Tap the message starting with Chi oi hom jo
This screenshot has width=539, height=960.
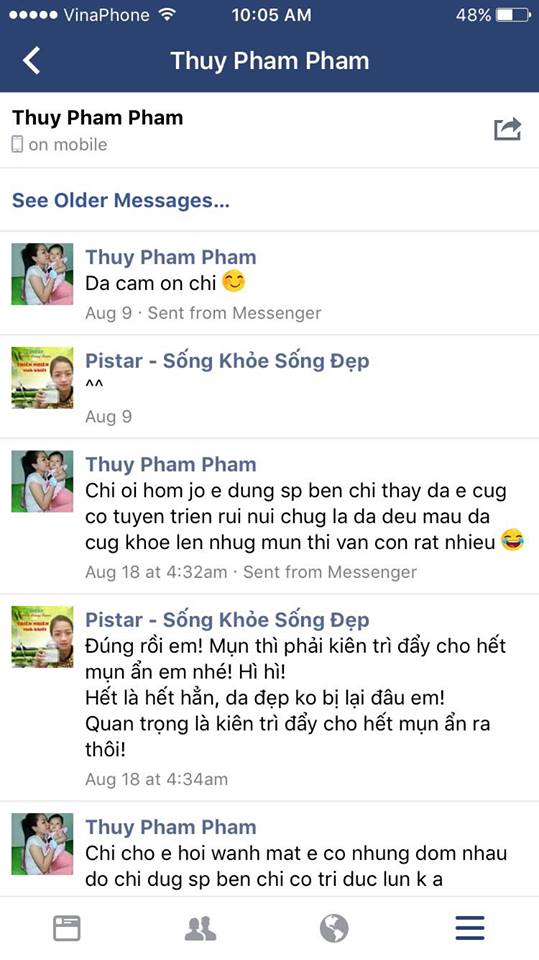point(305,517)
